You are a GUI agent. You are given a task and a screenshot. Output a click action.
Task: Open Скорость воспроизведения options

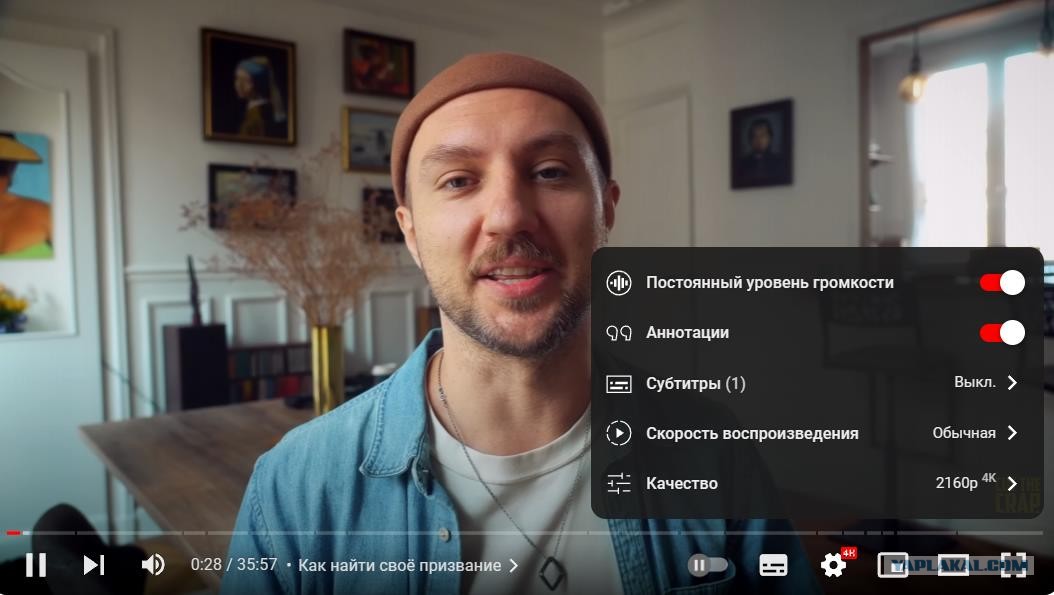[817, 433]
